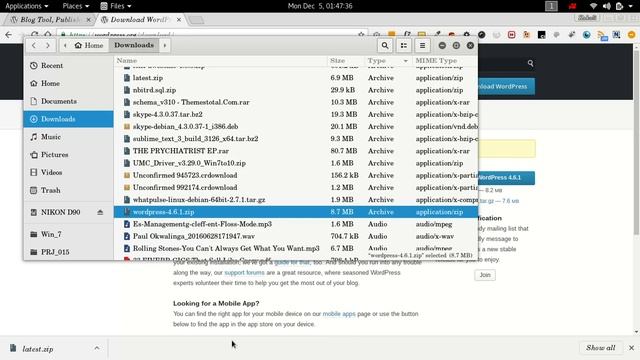The height and width of the screenshot is (360, 640).
Task: Select skype-4.3.0.37.tar.bz2 file
Action: (296, 114)
